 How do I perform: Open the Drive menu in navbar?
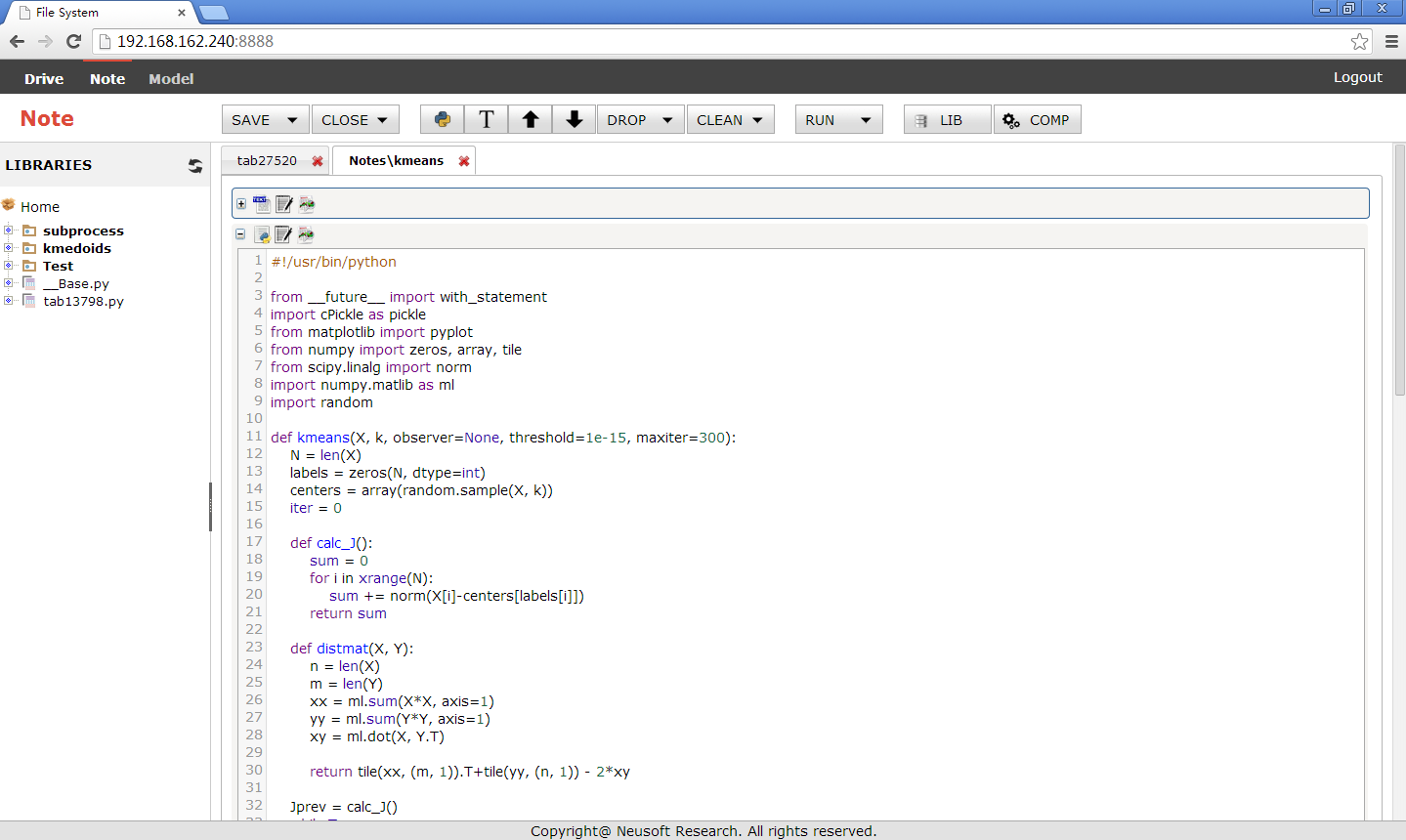[44, 78]
